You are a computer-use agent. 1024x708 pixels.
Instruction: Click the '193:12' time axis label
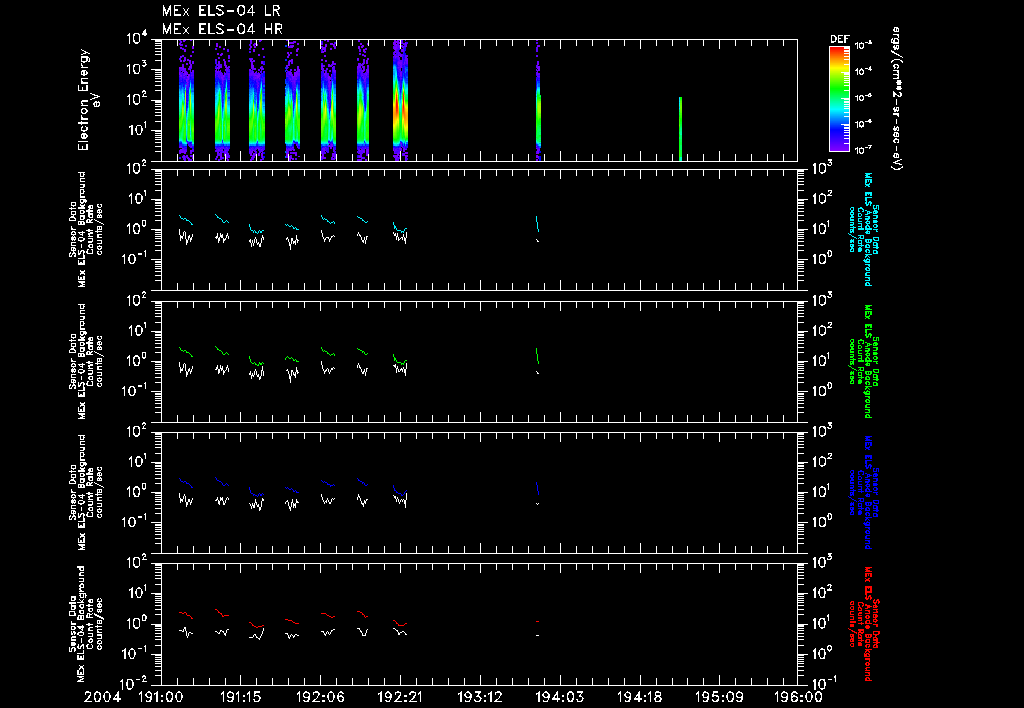pyautogui.click(x=479, y=697)
